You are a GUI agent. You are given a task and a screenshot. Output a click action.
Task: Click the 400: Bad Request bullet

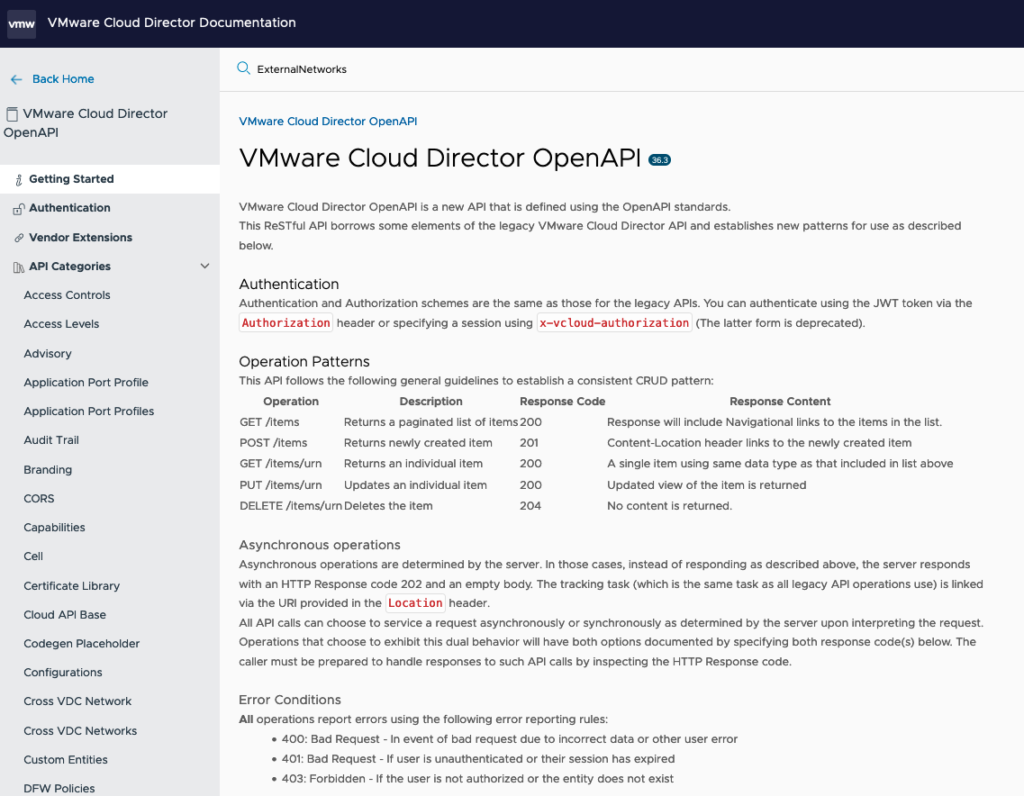(509, 739)
